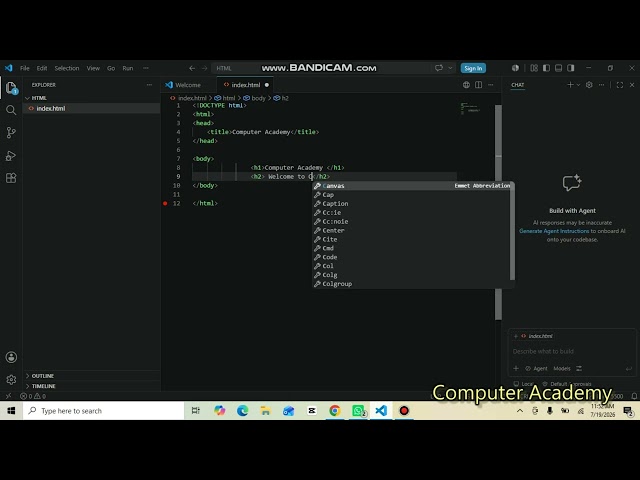Start a new chat with plus icon
Screen dimensions: 640x480
[x=570, y=85]
